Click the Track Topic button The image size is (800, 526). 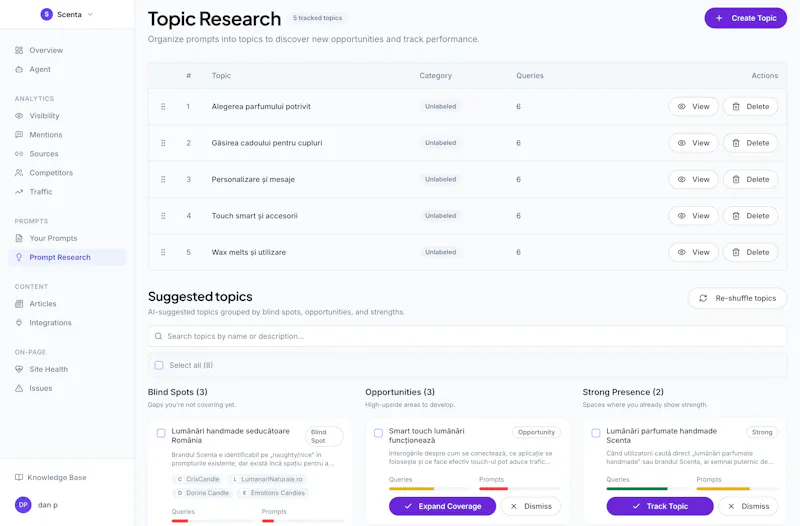click(x=660, y=506)
